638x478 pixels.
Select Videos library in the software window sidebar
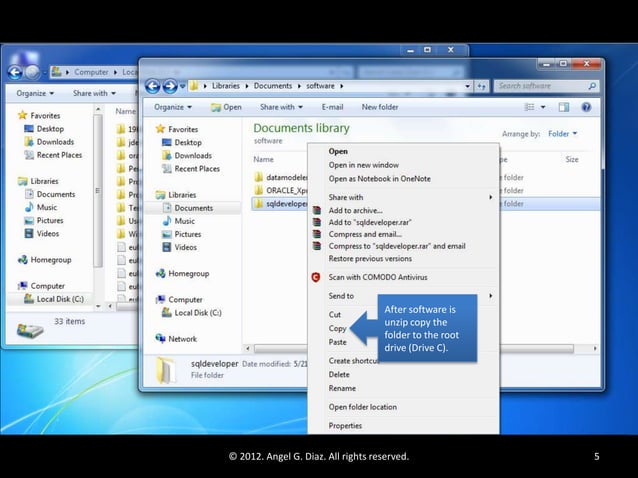[x=179, y=247]
